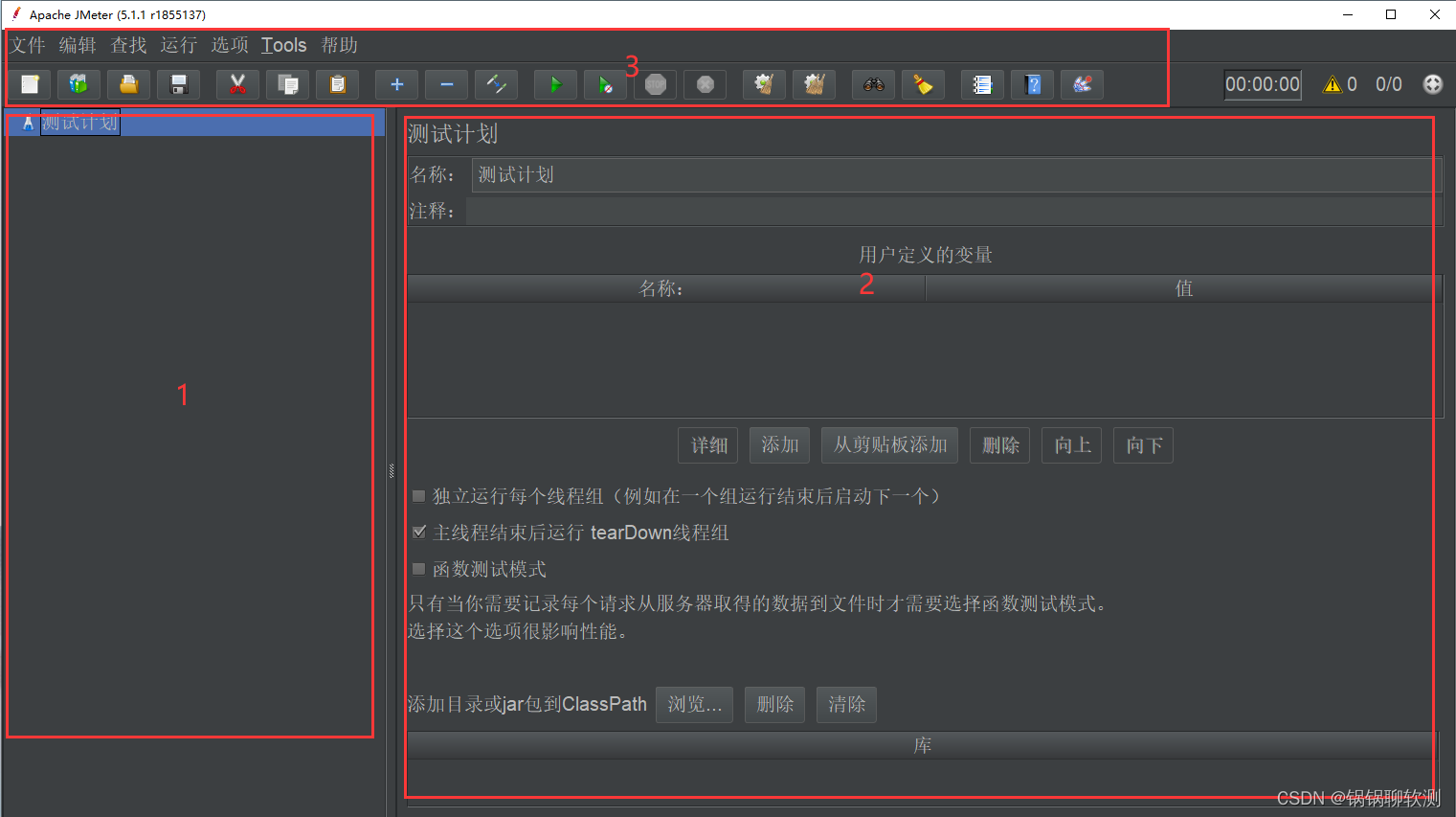
Task: Enable 函数测试模式 checkbox
Action: (418, 568)
